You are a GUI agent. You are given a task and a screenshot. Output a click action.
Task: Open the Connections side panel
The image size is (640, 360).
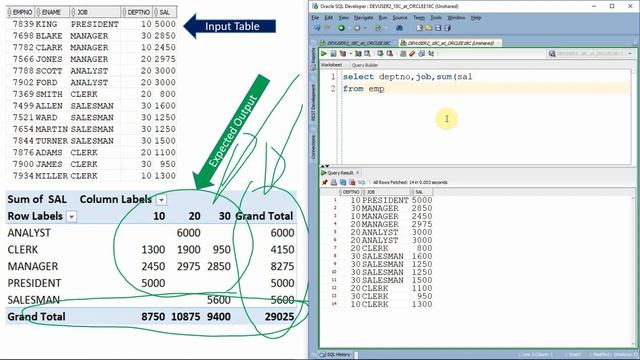tap(313, 147)
